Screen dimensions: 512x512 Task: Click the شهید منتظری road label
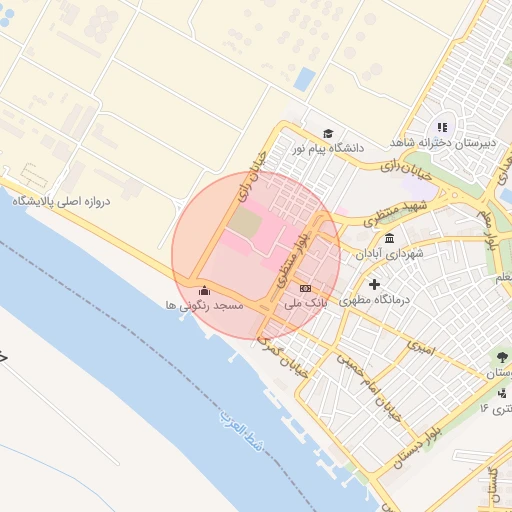tap(395, 213)
